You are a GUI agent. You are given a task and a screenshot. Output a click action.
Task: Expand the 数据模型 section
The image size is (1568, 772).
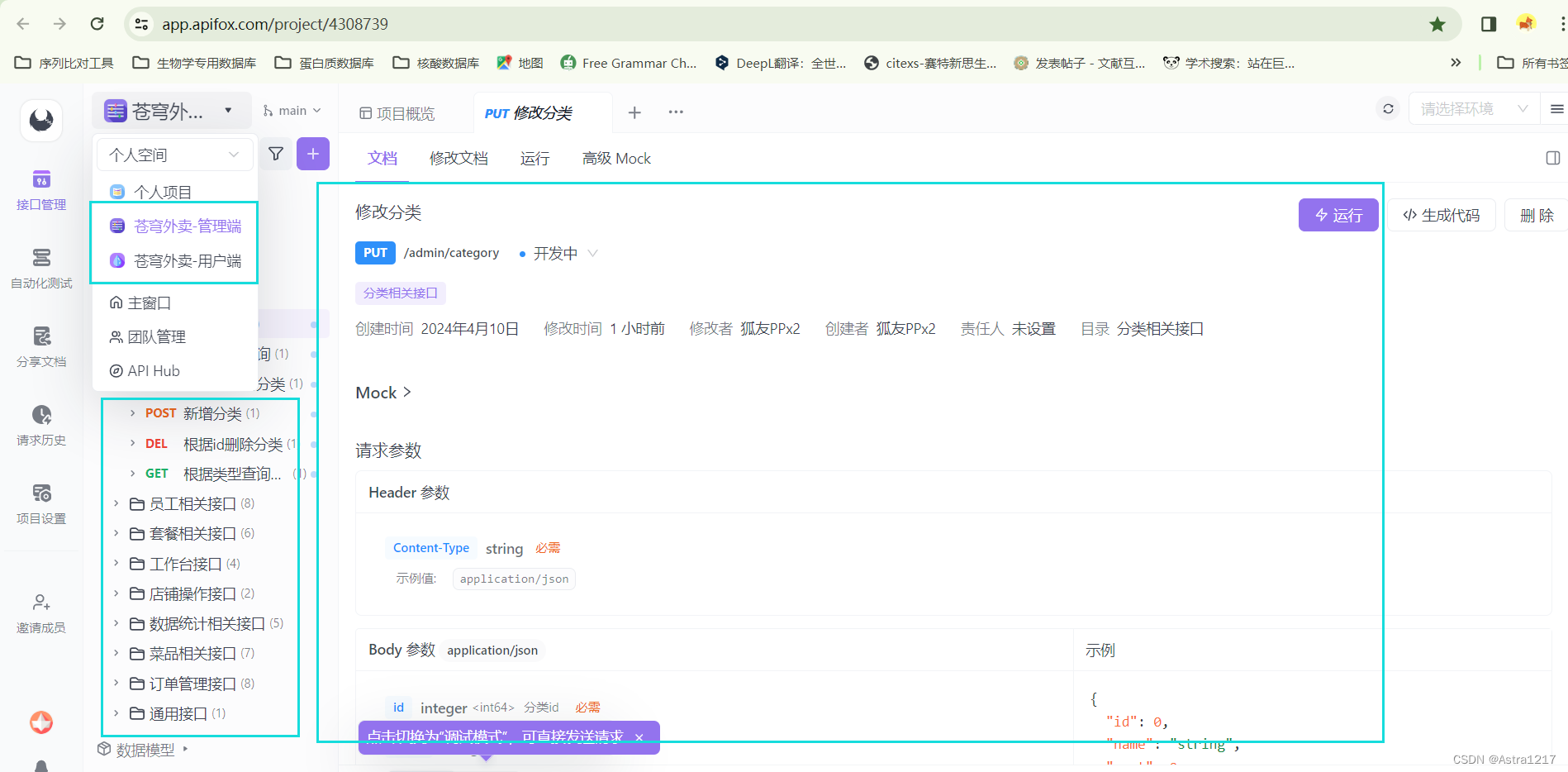click(x=143, y=750)
